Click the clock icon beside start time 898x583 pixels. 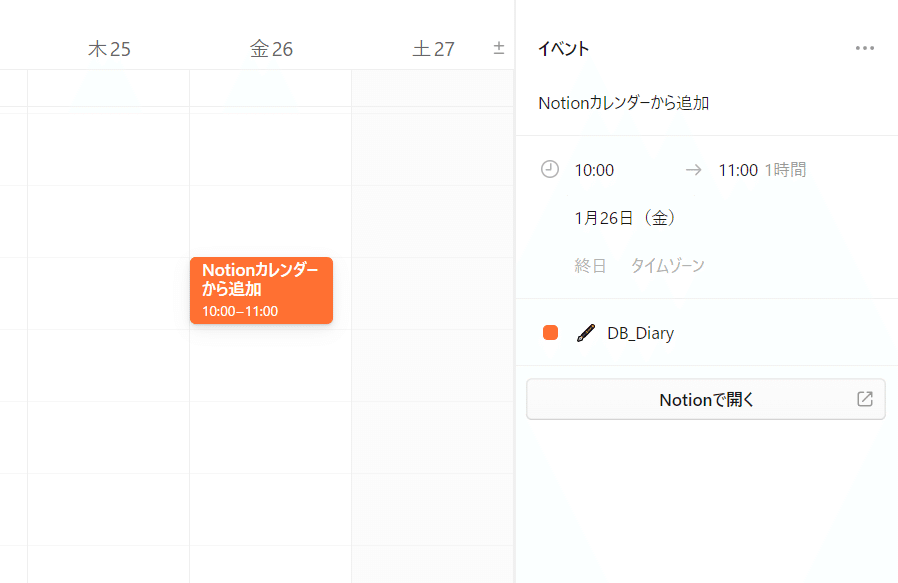(550, 170)
